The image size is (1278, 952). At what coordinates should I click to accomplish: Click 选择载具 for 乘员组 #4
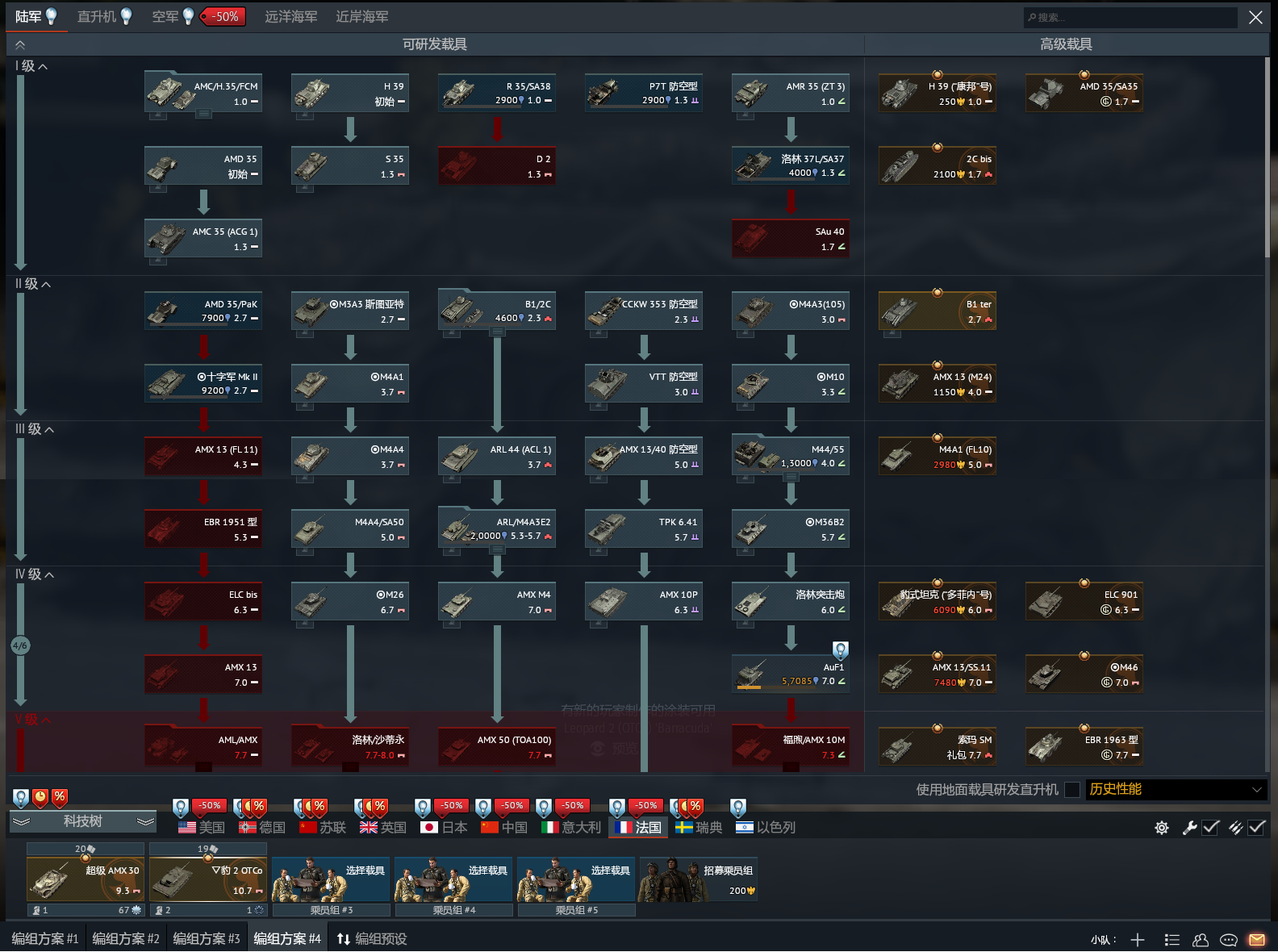click(453, 879)
